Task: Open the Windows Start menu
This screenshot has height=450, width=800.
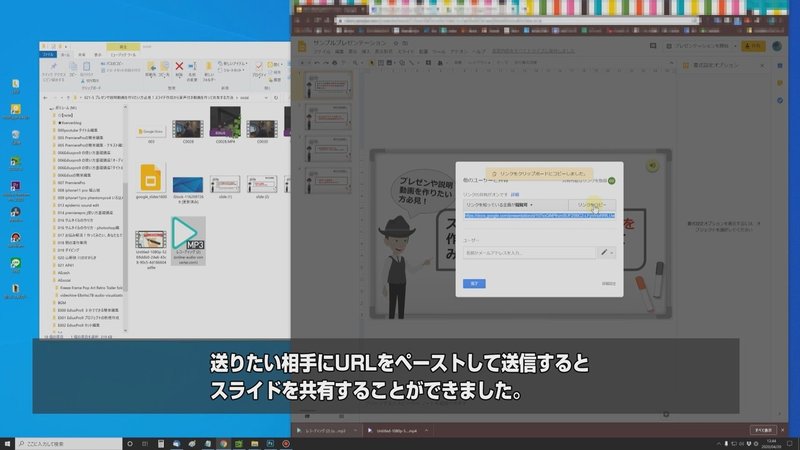Action: coord(7,444)
